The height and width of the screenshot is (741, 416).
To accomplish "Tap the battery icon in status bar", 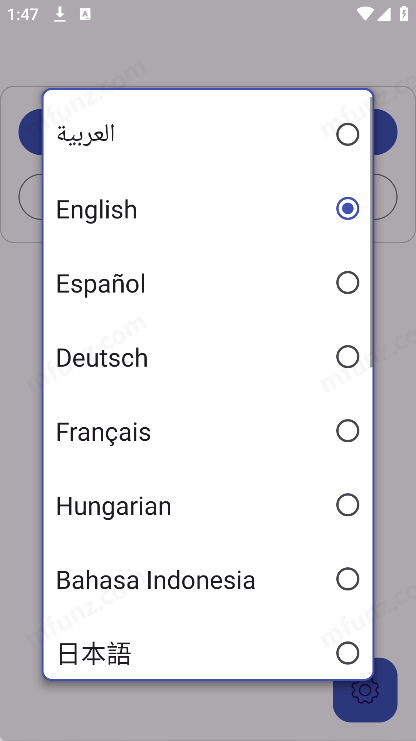I will (404, 14).
